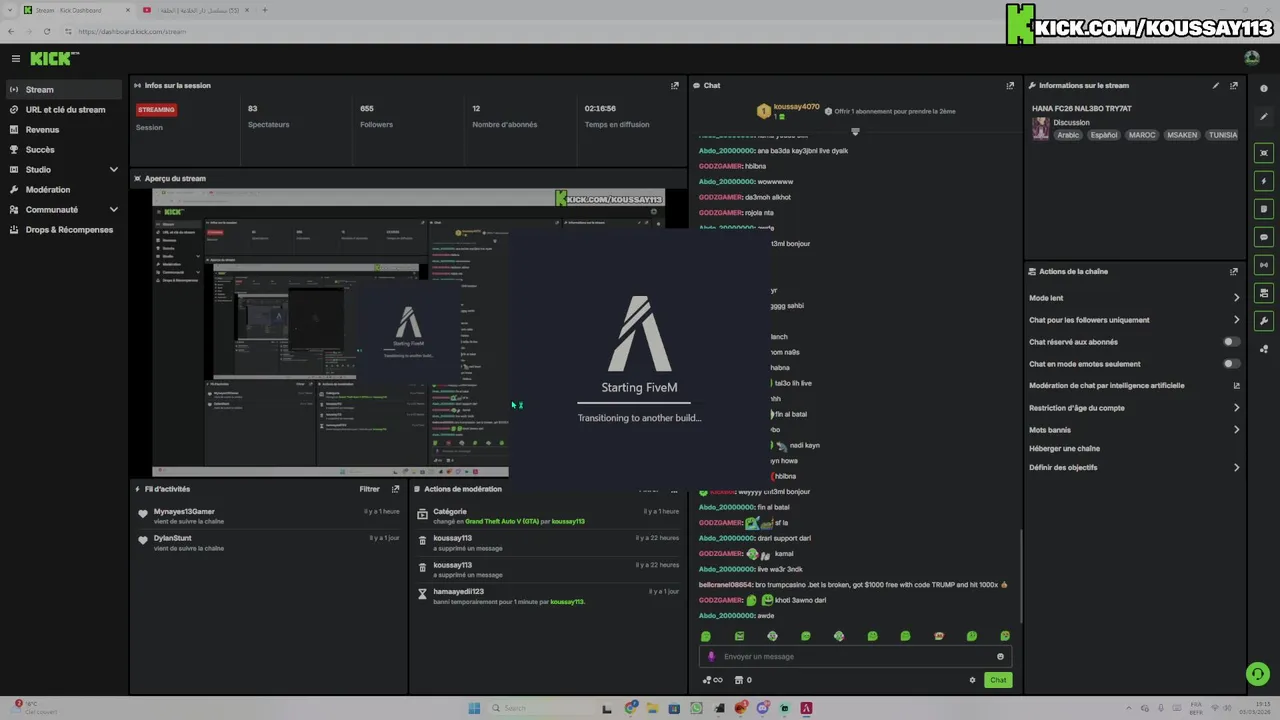Screen dimensions: 1280x720
Task: Open the green support headset button
Action: [x=1258, y=674]
